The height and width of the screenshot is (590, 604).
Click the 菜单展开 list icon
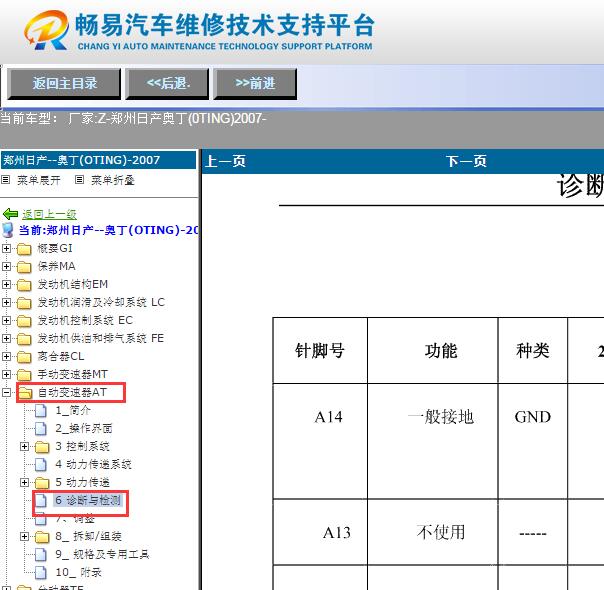(x=5, y=179)
